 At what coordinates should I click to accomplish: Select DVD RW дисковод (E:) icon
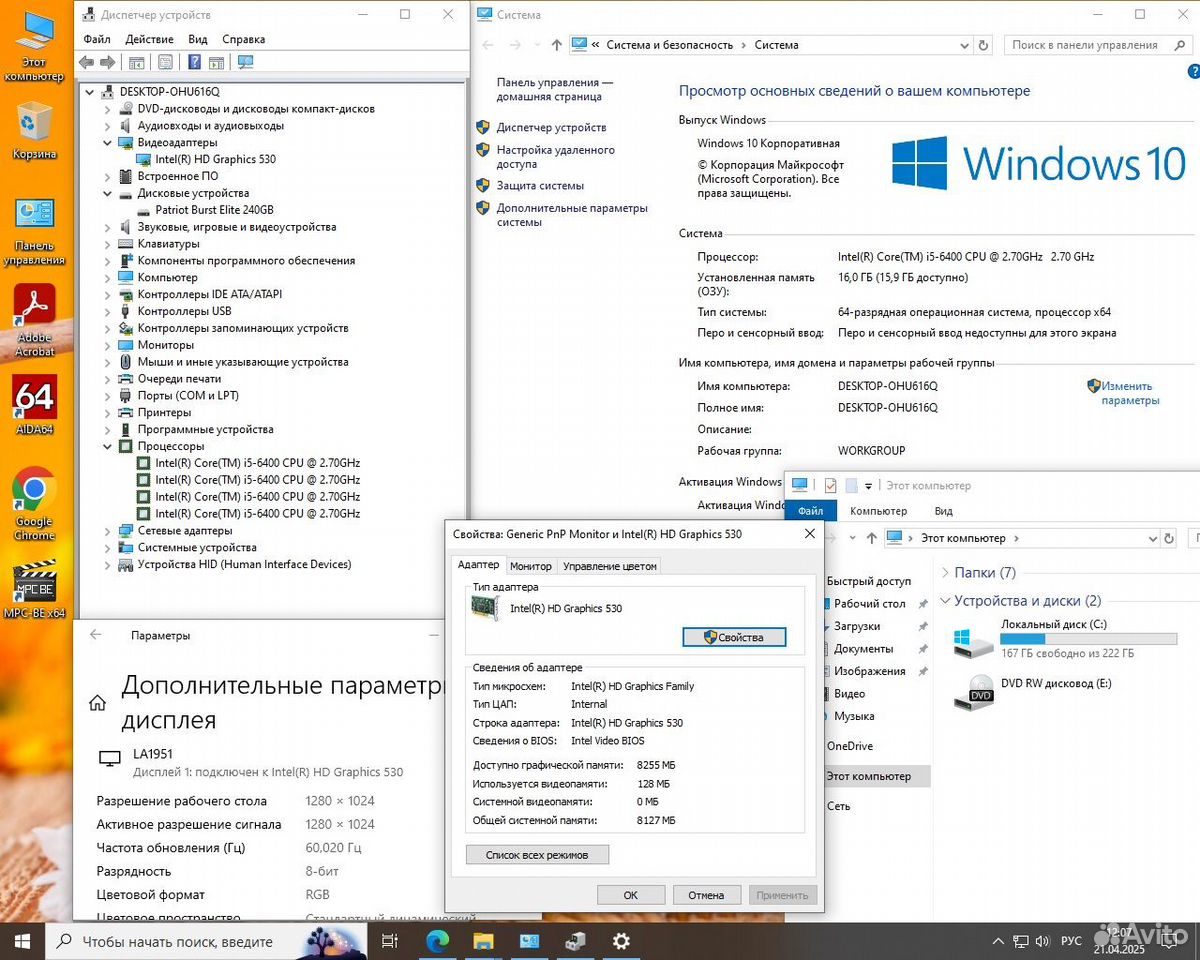coord(973,693)
